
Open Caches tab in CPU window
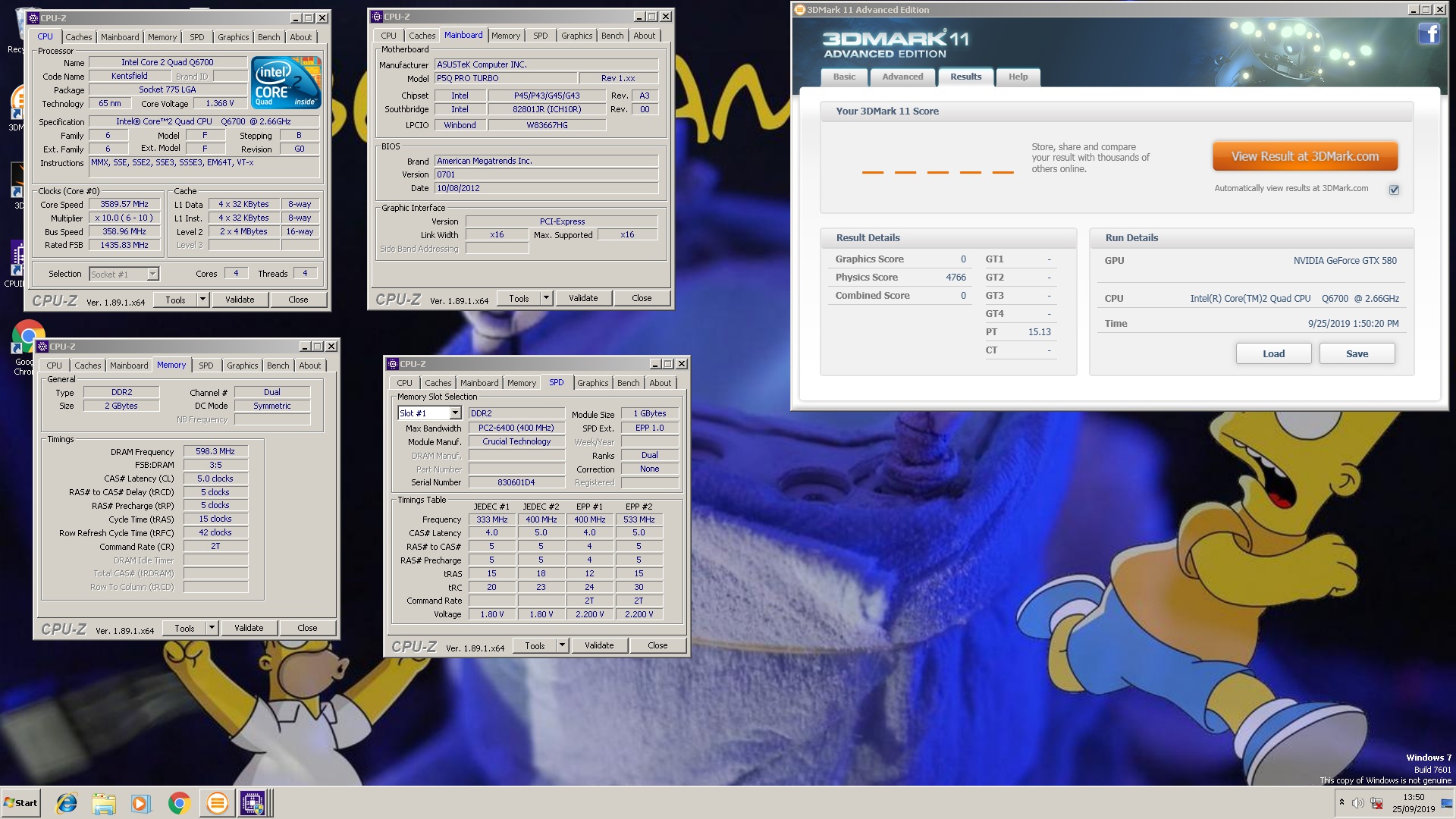point(78,37)
